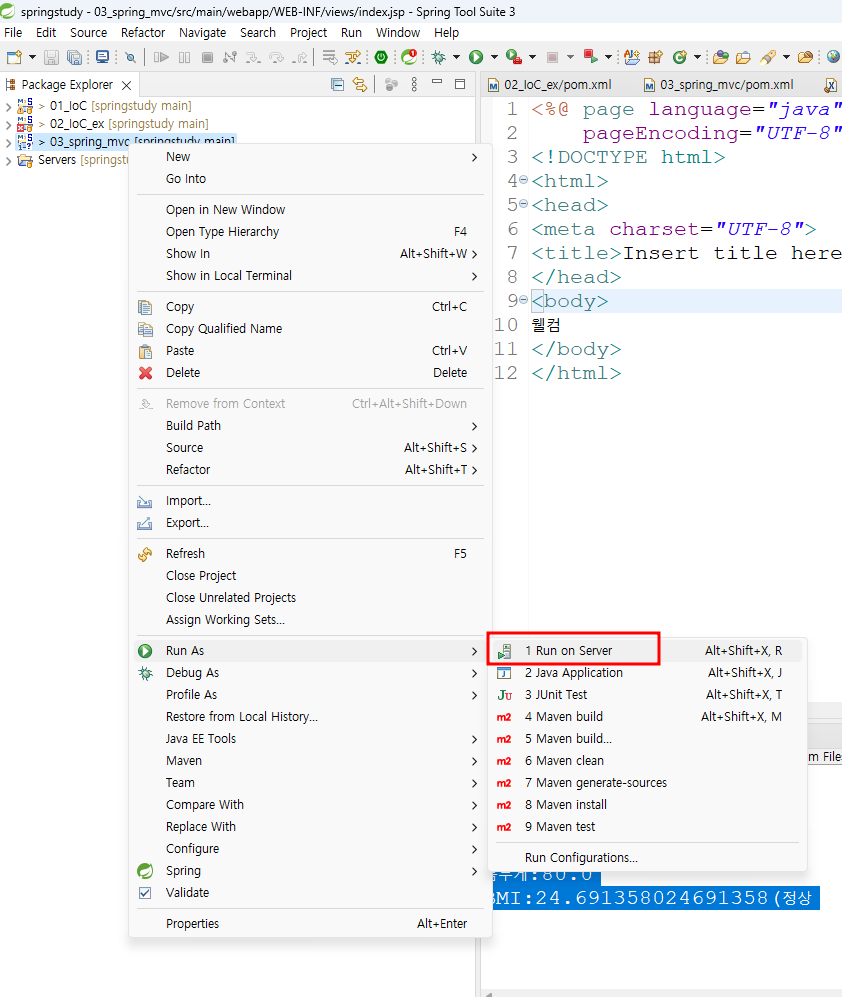
Task: Collapse the html fold marker on line 4
Action: [x=523, y=180]
